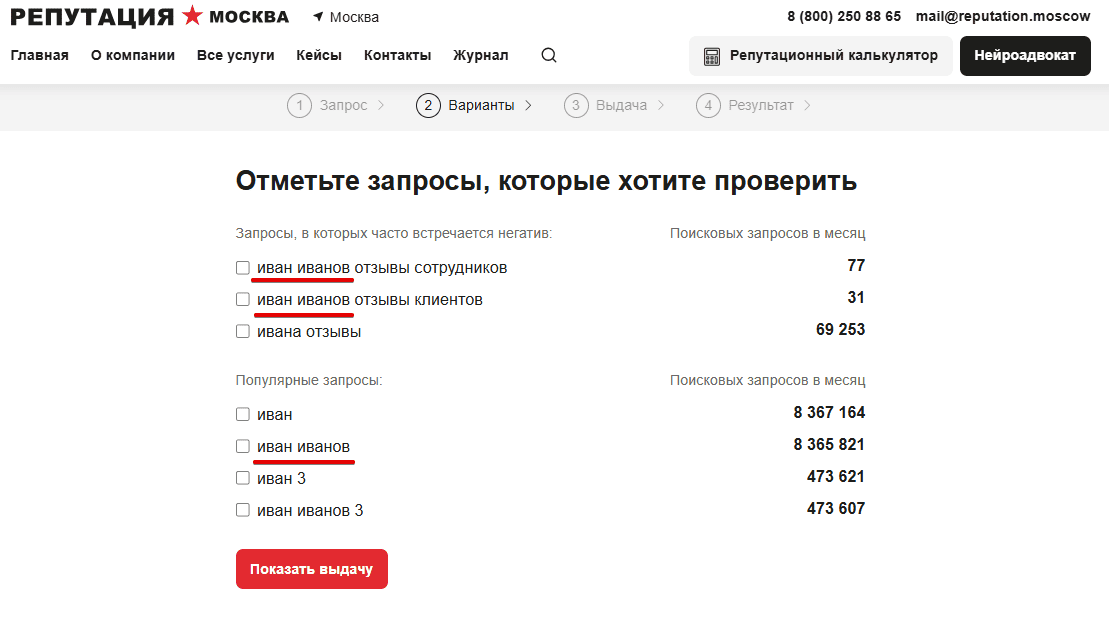
Task: Click the label 'ивана отзывы'
Action: tap(309, 332)
